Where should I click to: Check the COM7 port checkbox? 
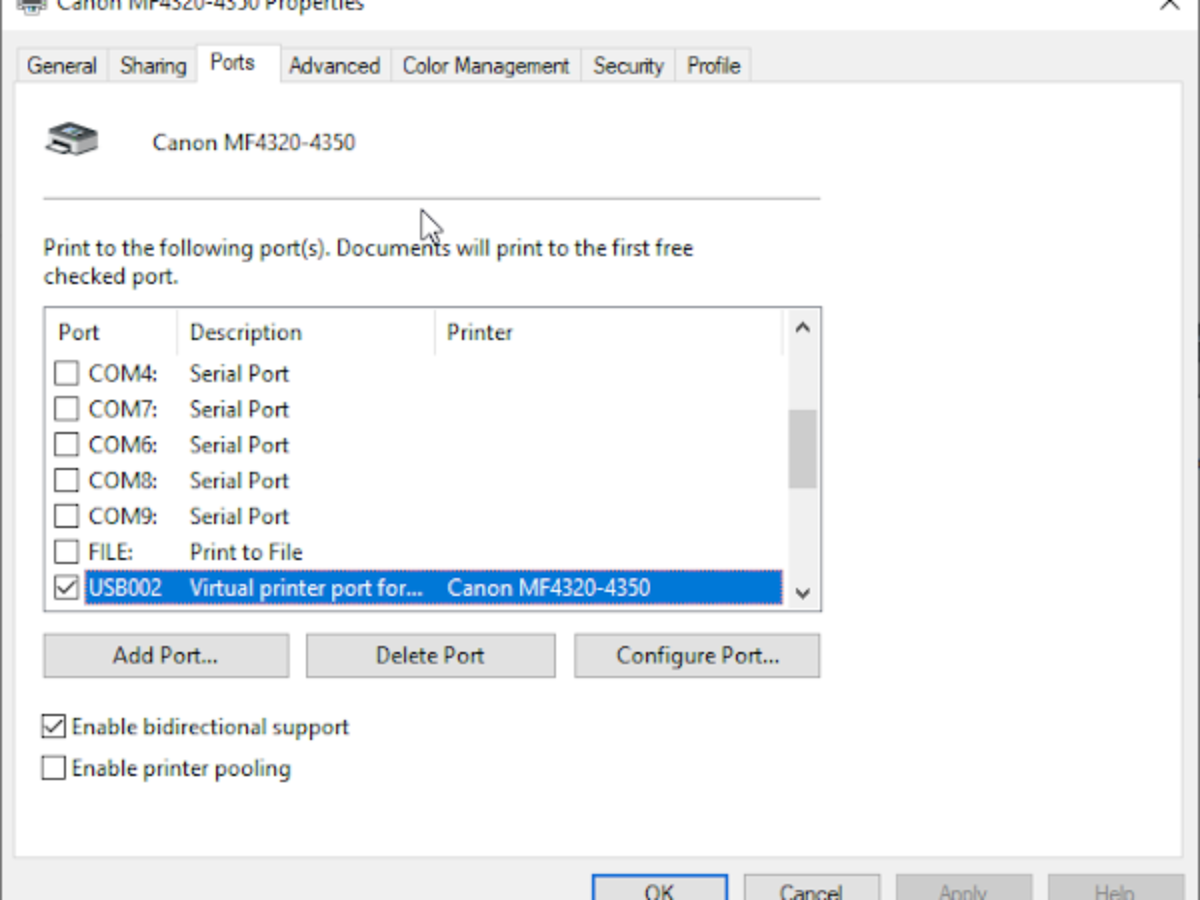point(66,409)
